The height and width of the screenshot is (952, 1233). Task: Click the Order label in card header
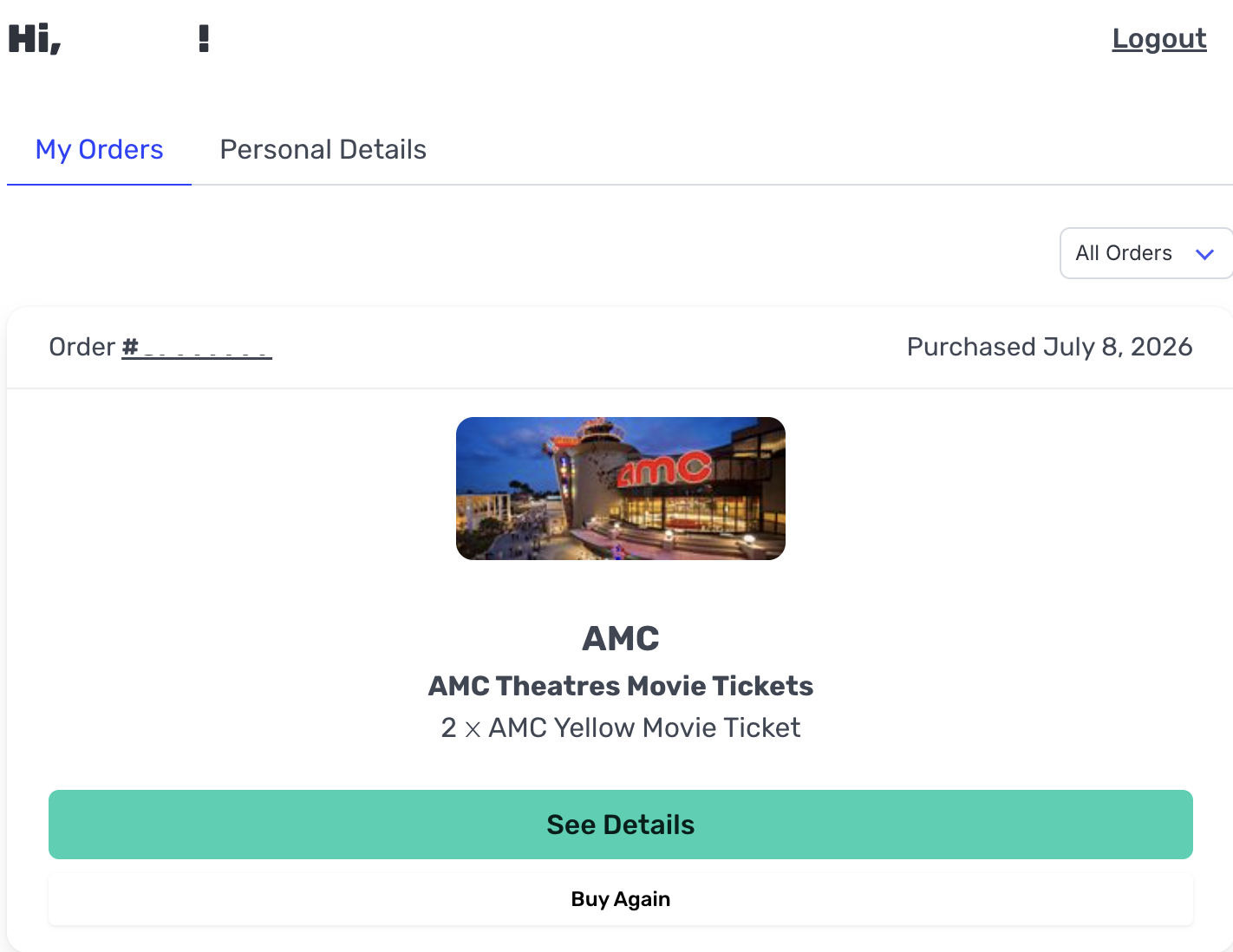pyautogui.click(x=82, y=347)
